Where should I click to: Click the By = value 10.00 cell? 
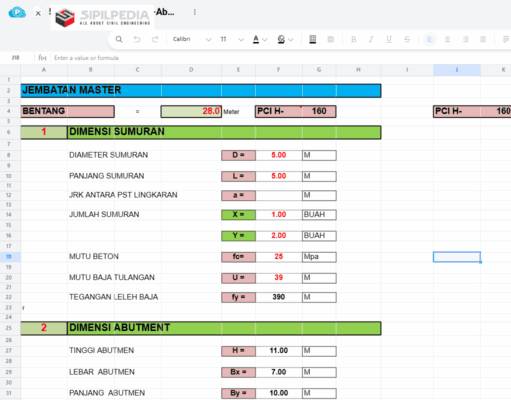click(279, 393)
